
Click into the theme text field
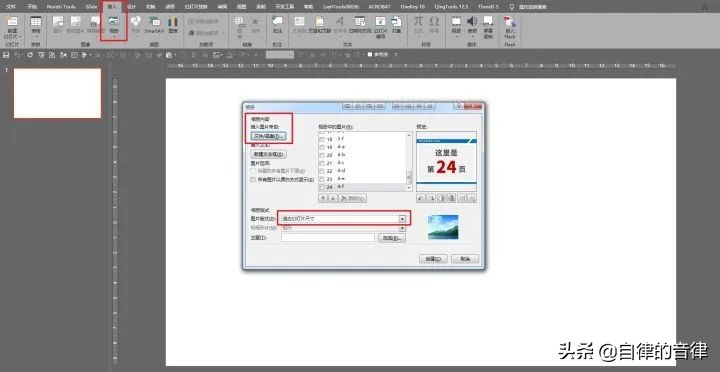(328, 237)
